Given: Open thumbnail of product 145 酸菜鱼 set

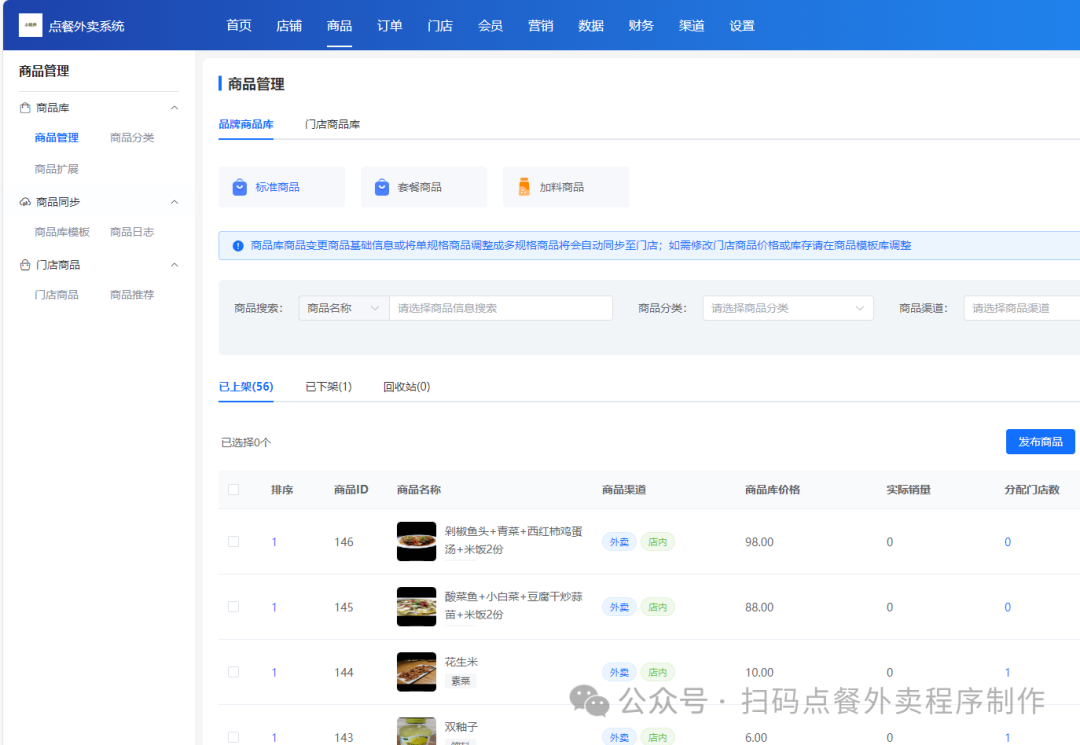Looking at the screenshot, I should point(416,607).
